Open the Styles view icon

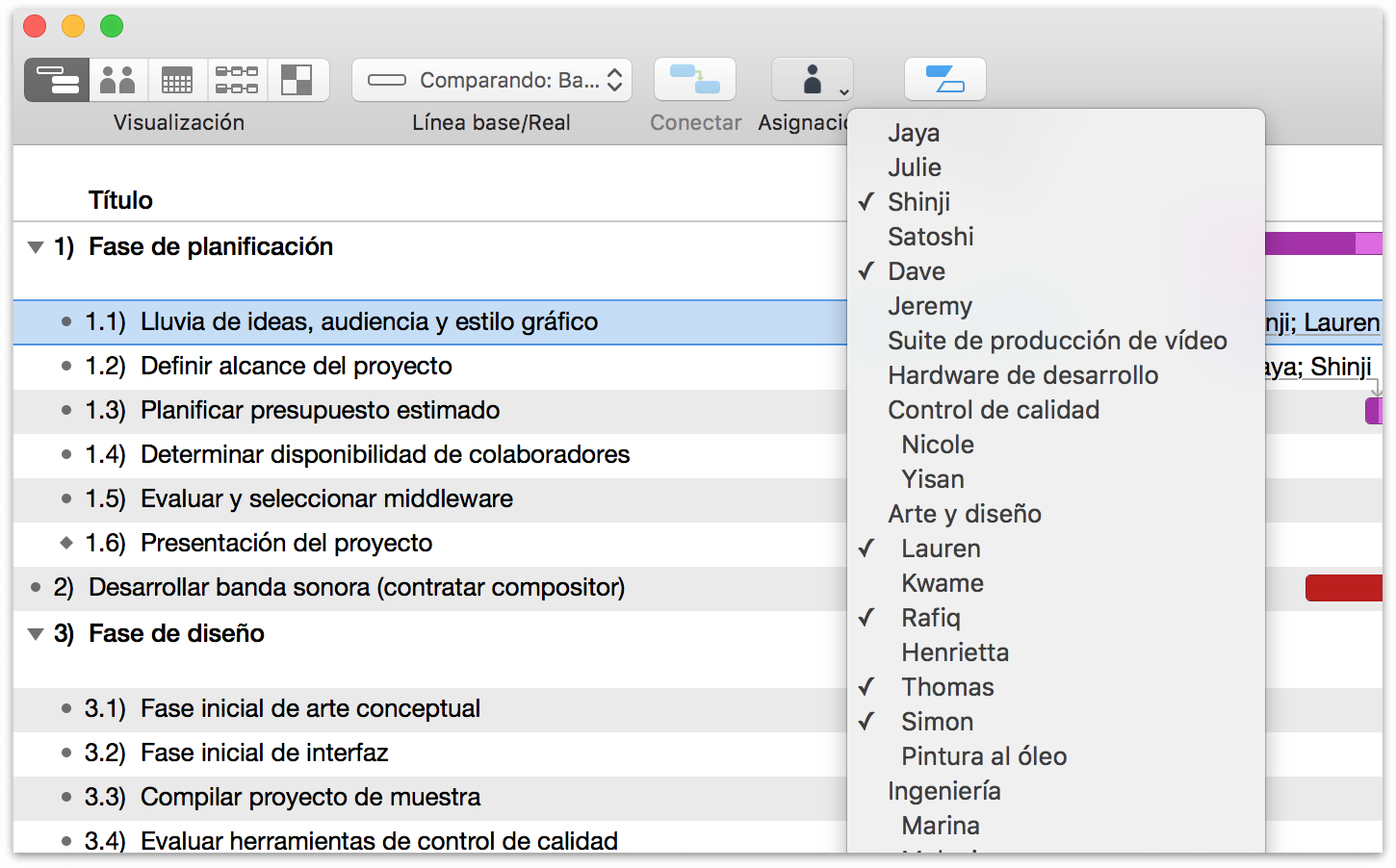pyautogui.click(x=297, y=80)
